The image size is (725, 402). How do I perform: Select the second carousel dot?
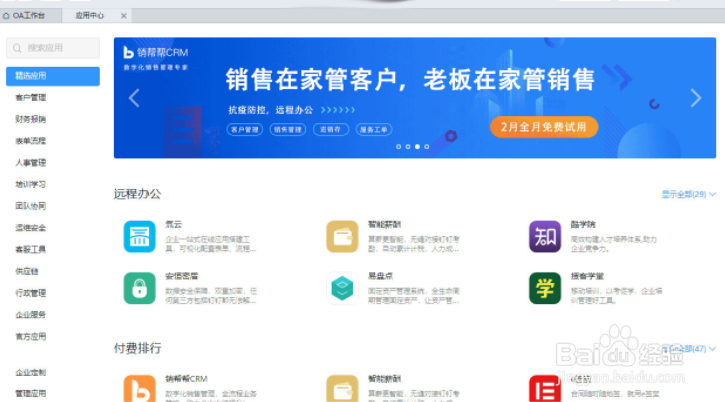click(x=408, y=147)
